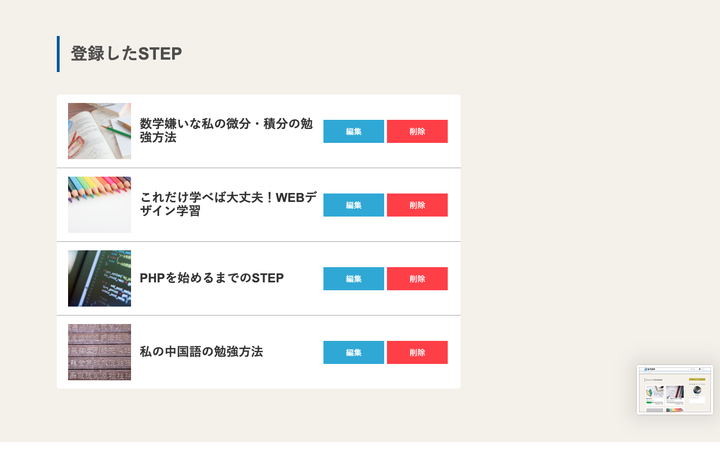Image resolution: width=720 pixels, height=450 pixels.
Task: Delete the WEBデザイン学習 STEP
Action: (x=417, y=205)
